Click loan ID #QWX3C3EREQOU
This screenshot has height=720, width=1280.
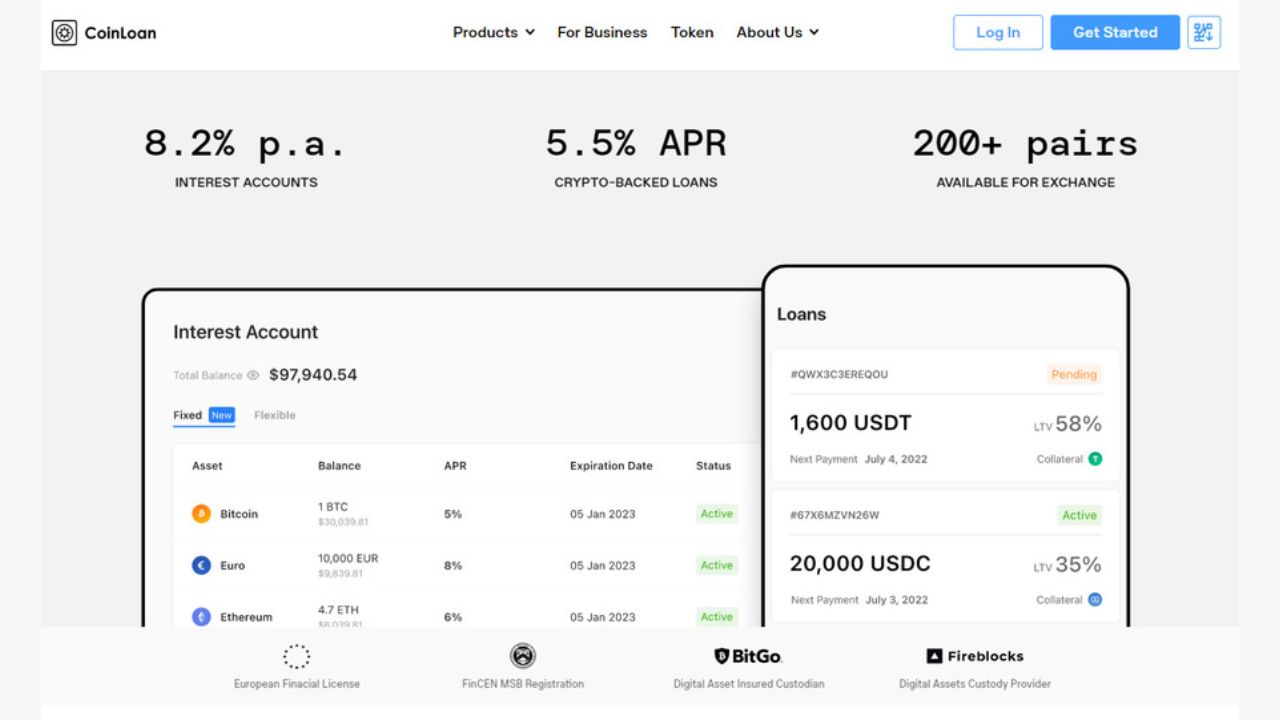839,374
